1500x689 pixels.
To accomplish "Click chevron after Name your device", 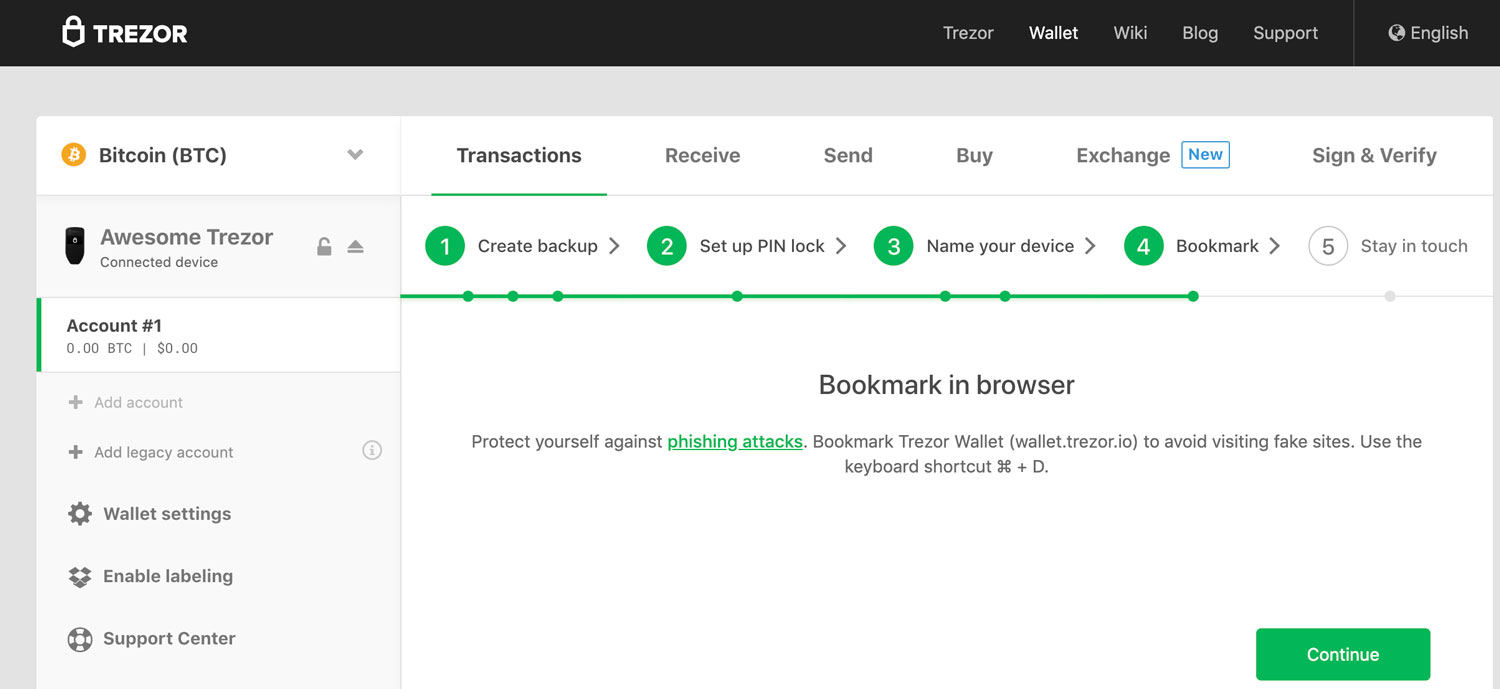I will coord(1090,246).
